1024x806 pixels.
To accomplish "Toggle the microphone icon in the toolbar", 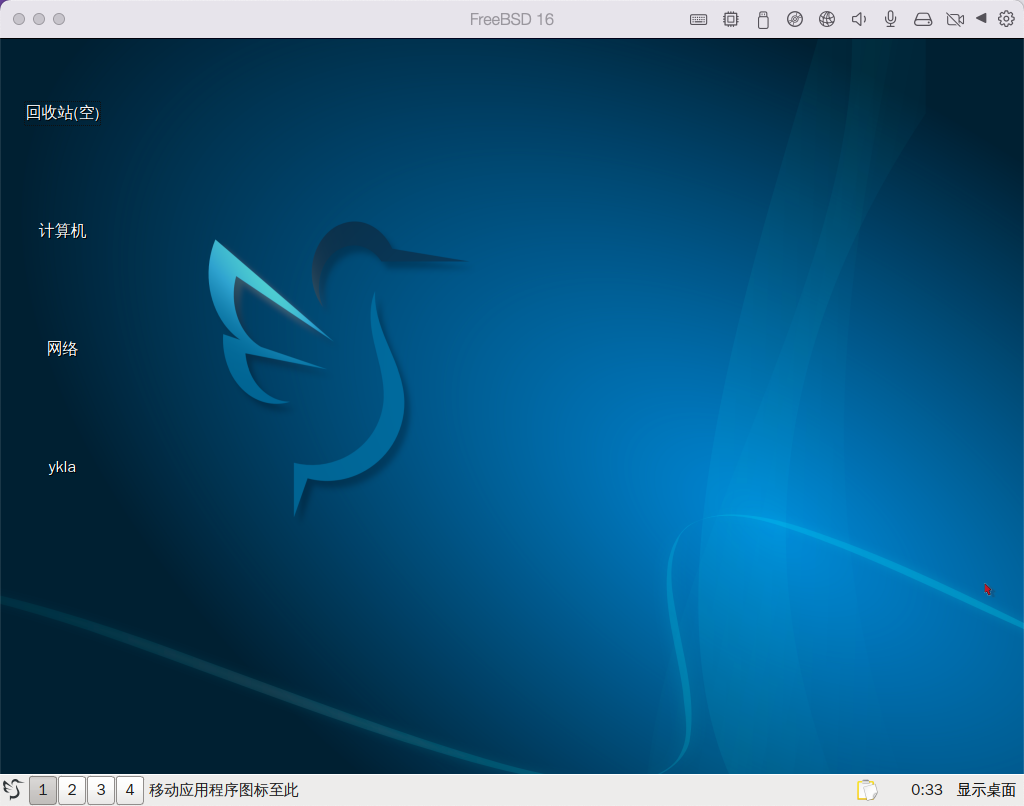I will 890,20.
